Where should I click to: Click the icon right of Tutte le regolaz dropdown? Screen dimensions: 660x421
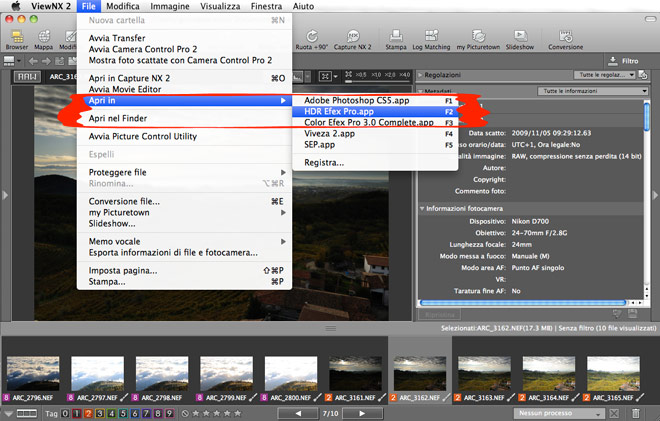click(643, 75)
